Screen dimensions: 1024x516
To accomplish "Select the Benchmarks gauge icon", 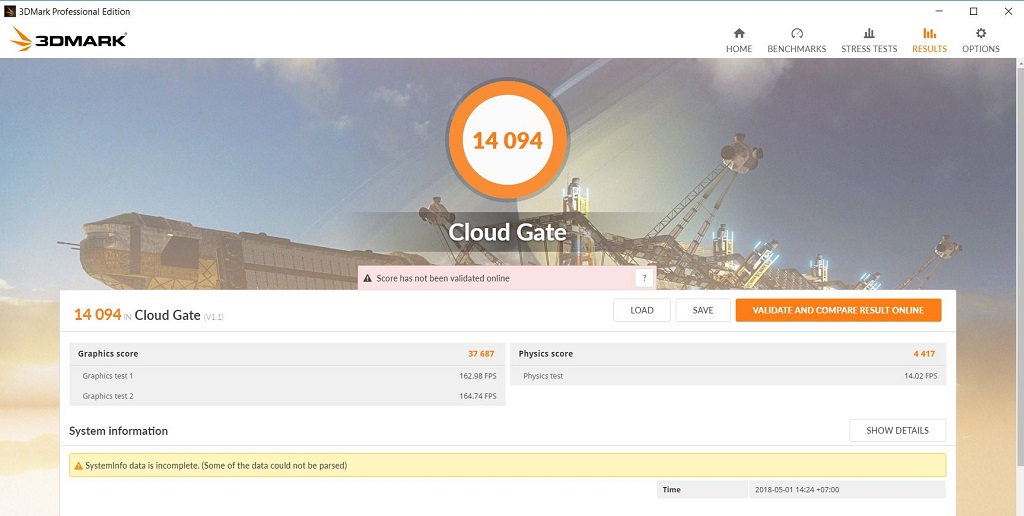I will [x=796, y=33].
